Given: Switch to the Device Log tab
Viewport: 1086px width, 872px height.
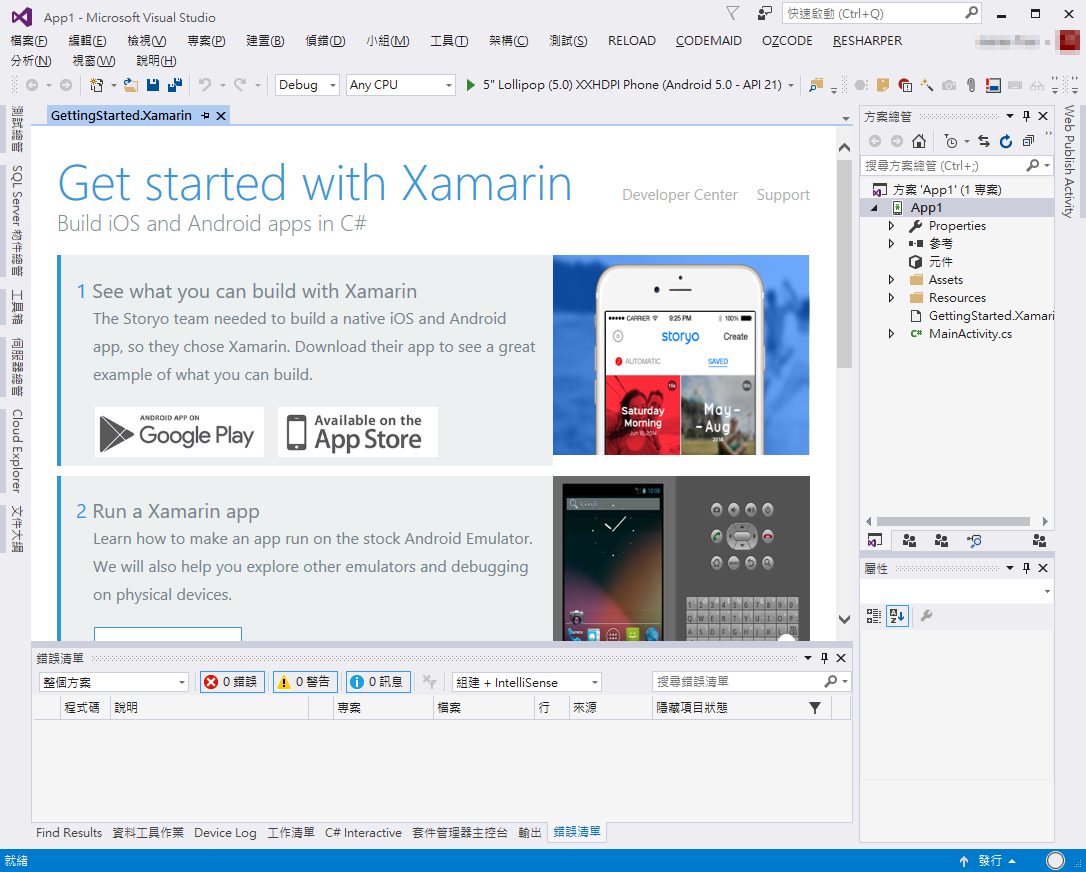Looking at the screenshot, I should [x=225, y=833].
